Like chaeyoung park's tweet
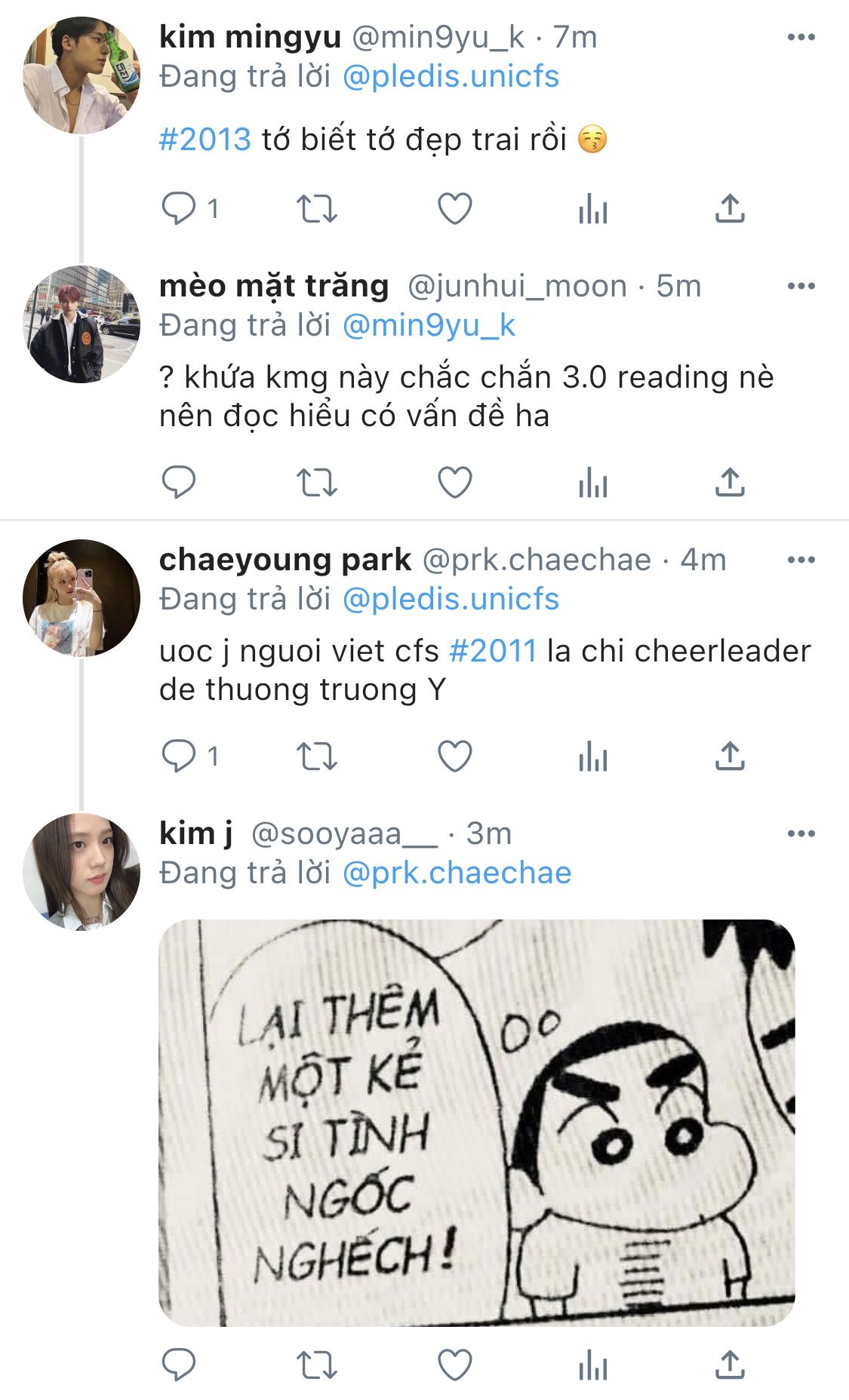This screenshot has width=849, height=1400. 455,757
